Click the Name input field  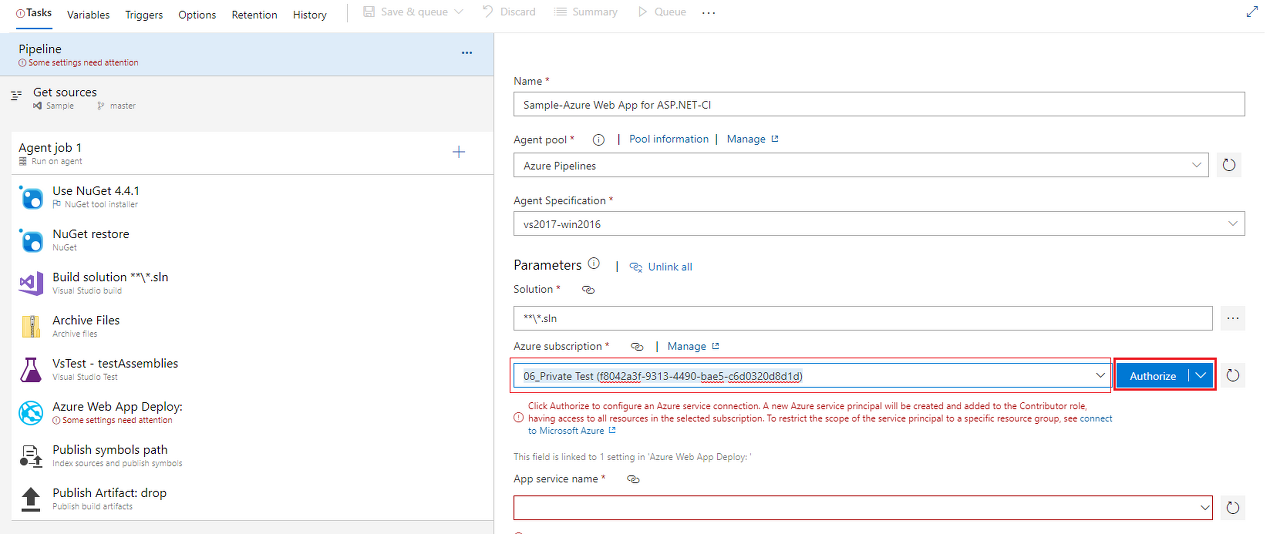click(879, 104)
